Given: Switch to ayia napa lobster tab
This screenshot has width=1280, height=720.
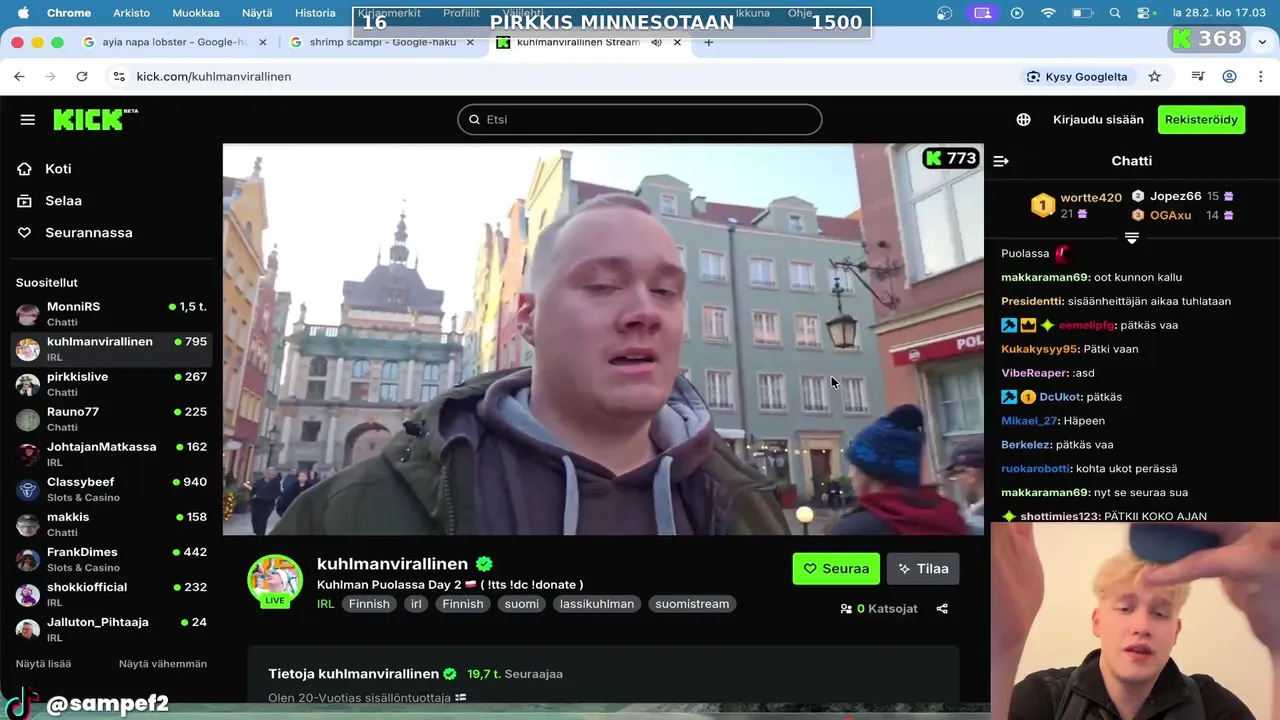Looking at the screenshot, I should (173, 42).
